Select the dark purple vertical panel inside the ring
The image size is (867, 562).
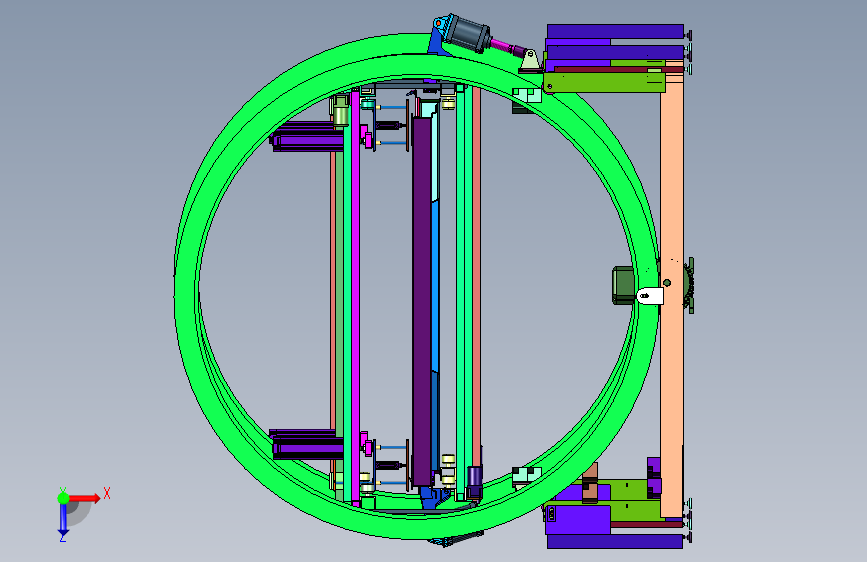(x=422, y=301)
